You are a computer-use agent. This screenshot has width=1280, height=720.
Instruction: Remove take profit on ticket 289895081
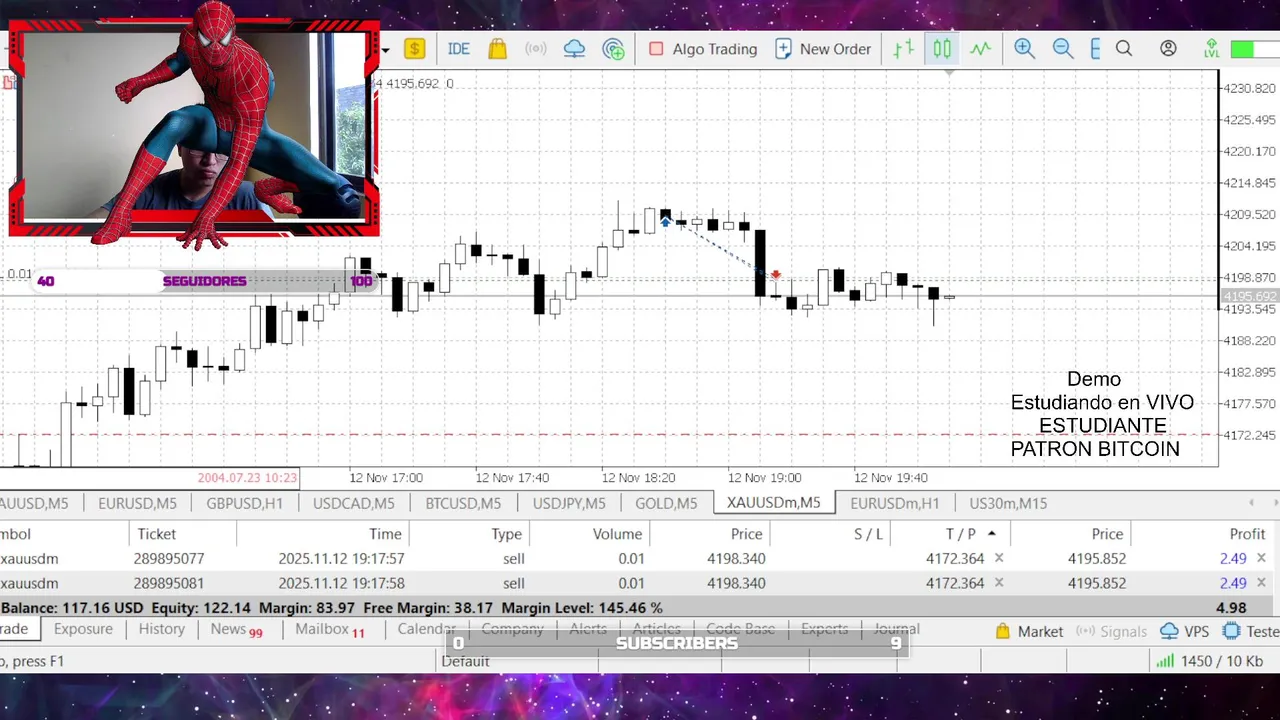pyautogui.click(x=999, y=583)
